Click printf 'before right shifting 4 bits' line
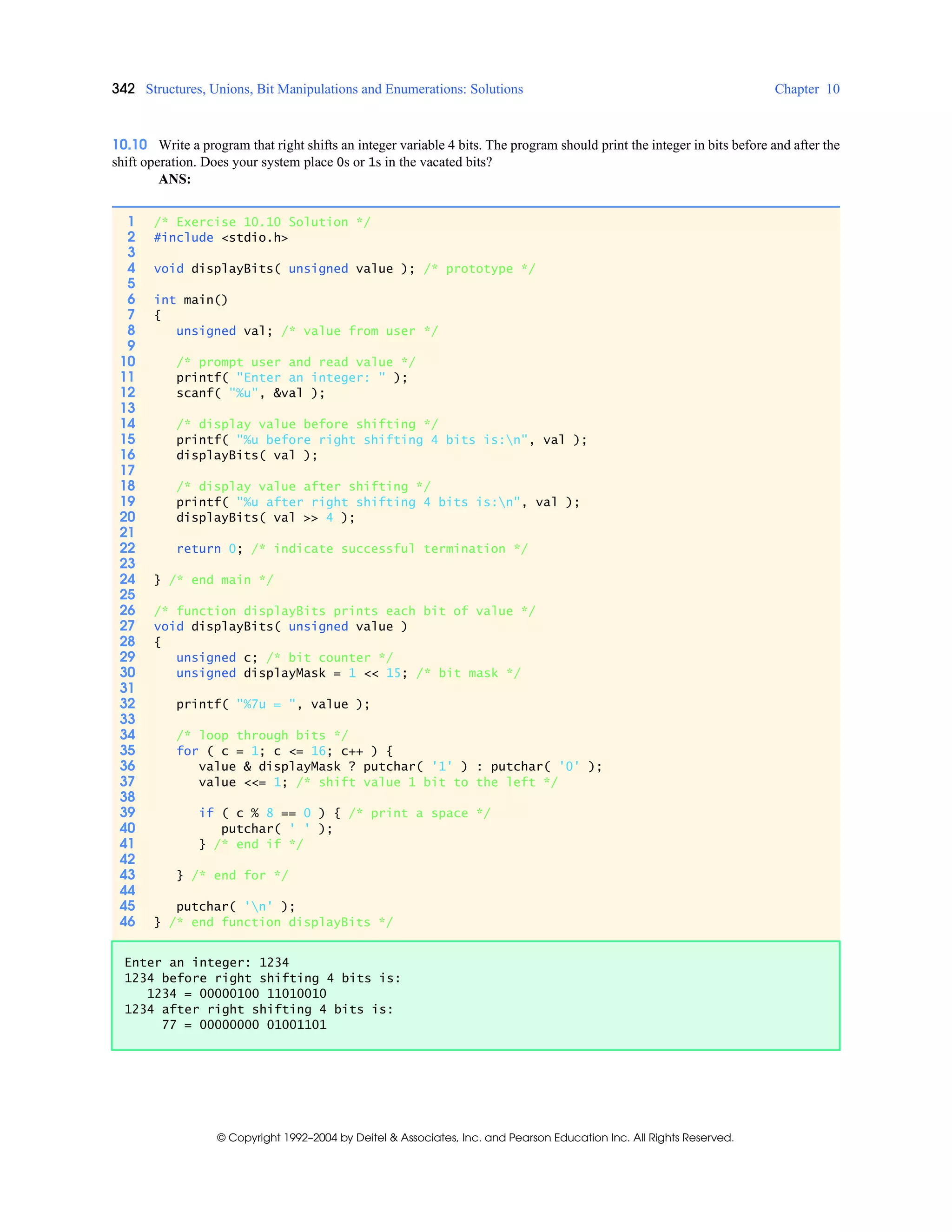Screen dimensions: 952x1232 381,440
